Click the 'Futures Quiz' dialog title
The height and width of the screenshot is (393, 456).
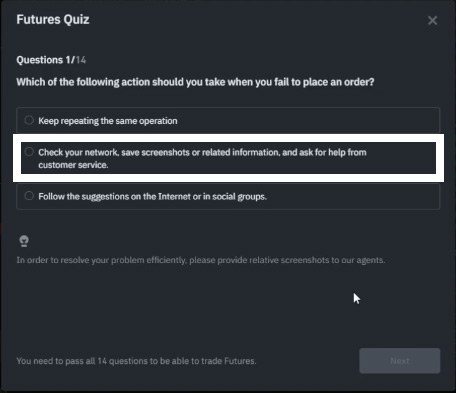[53, 19]
